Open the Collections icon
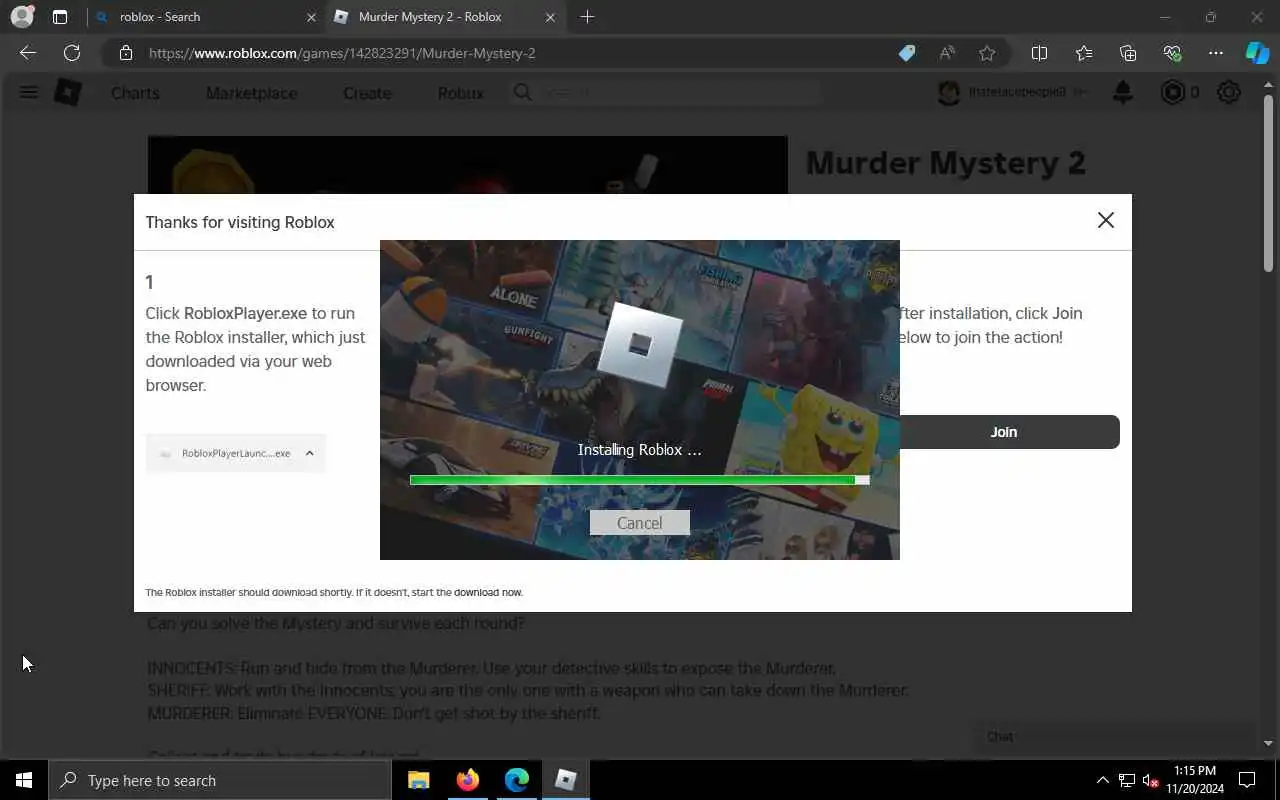 (x=1128, y=53)
